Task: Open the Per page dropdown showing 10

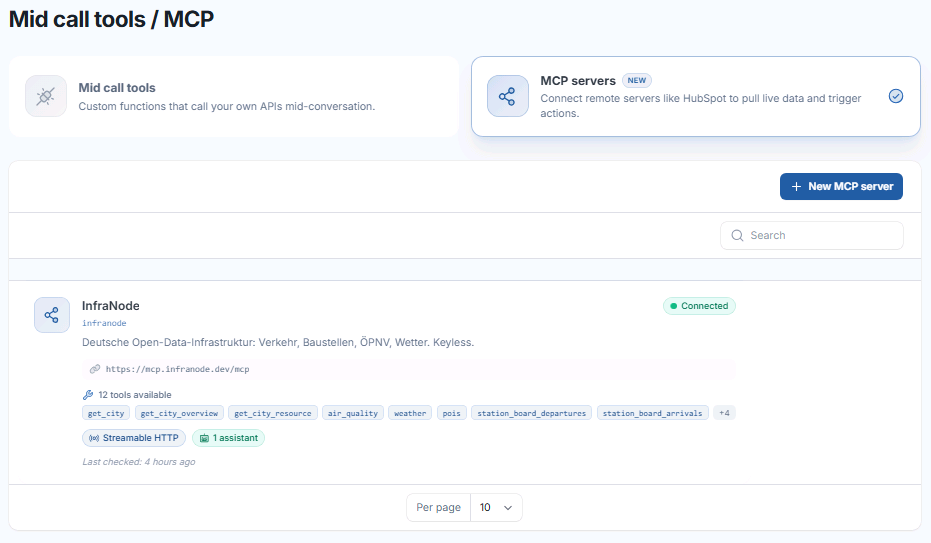Action: 496,507
